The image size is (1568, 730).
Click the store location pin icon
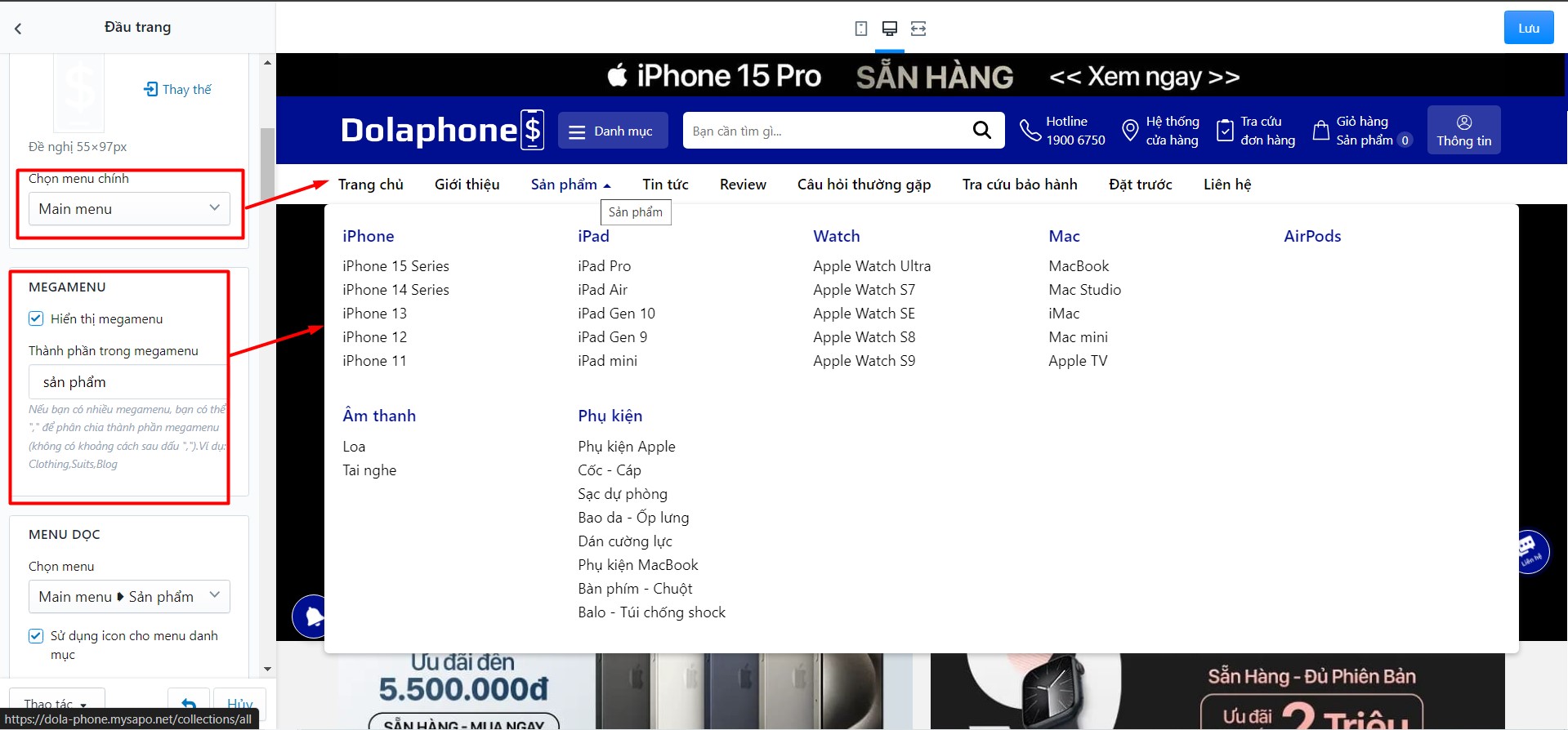coord(1130,131)
